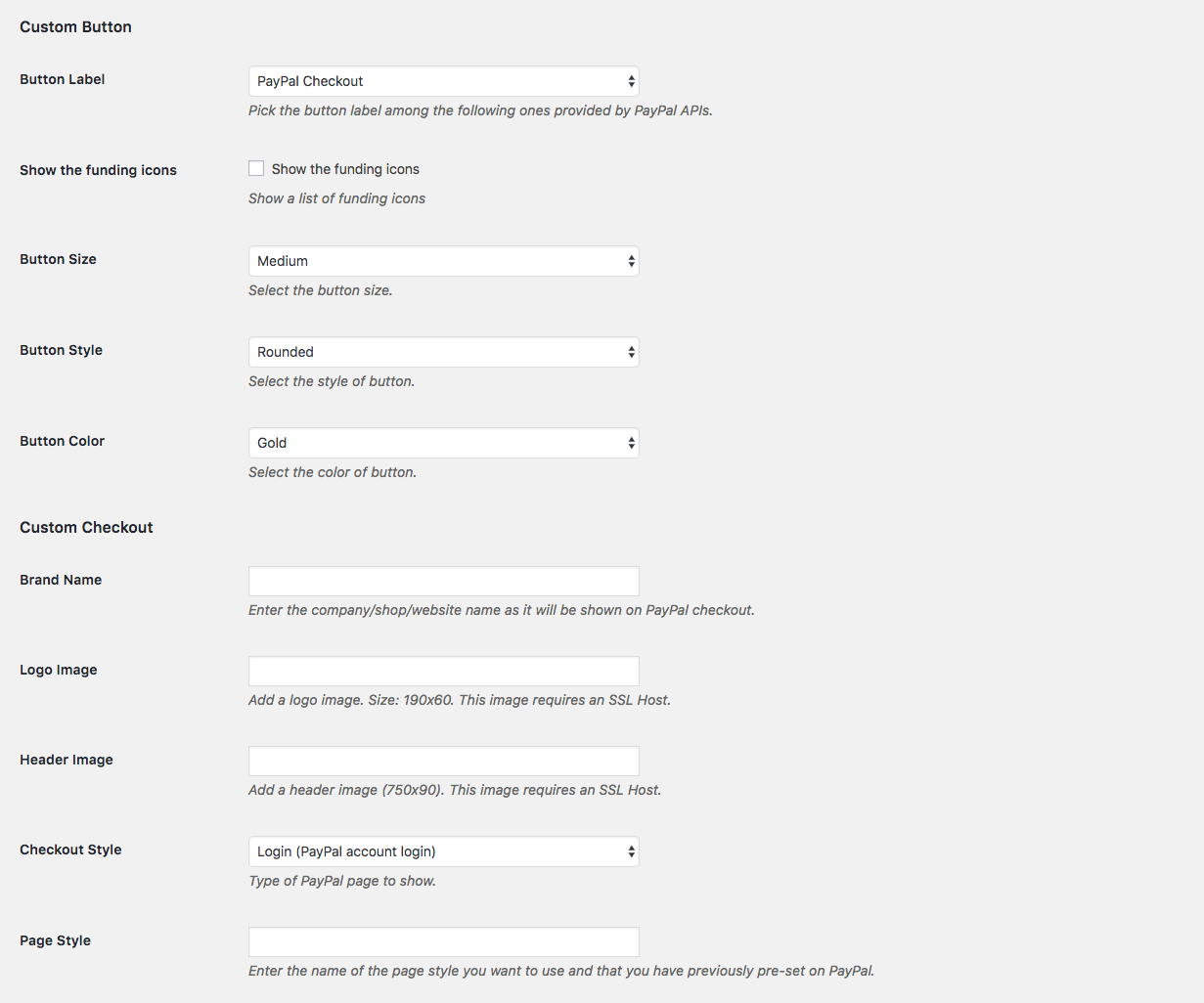The width and height of the screenshot is (1204, 1003).
Task: Open the Button Style select showing Rounded
Action: point(443,352)
